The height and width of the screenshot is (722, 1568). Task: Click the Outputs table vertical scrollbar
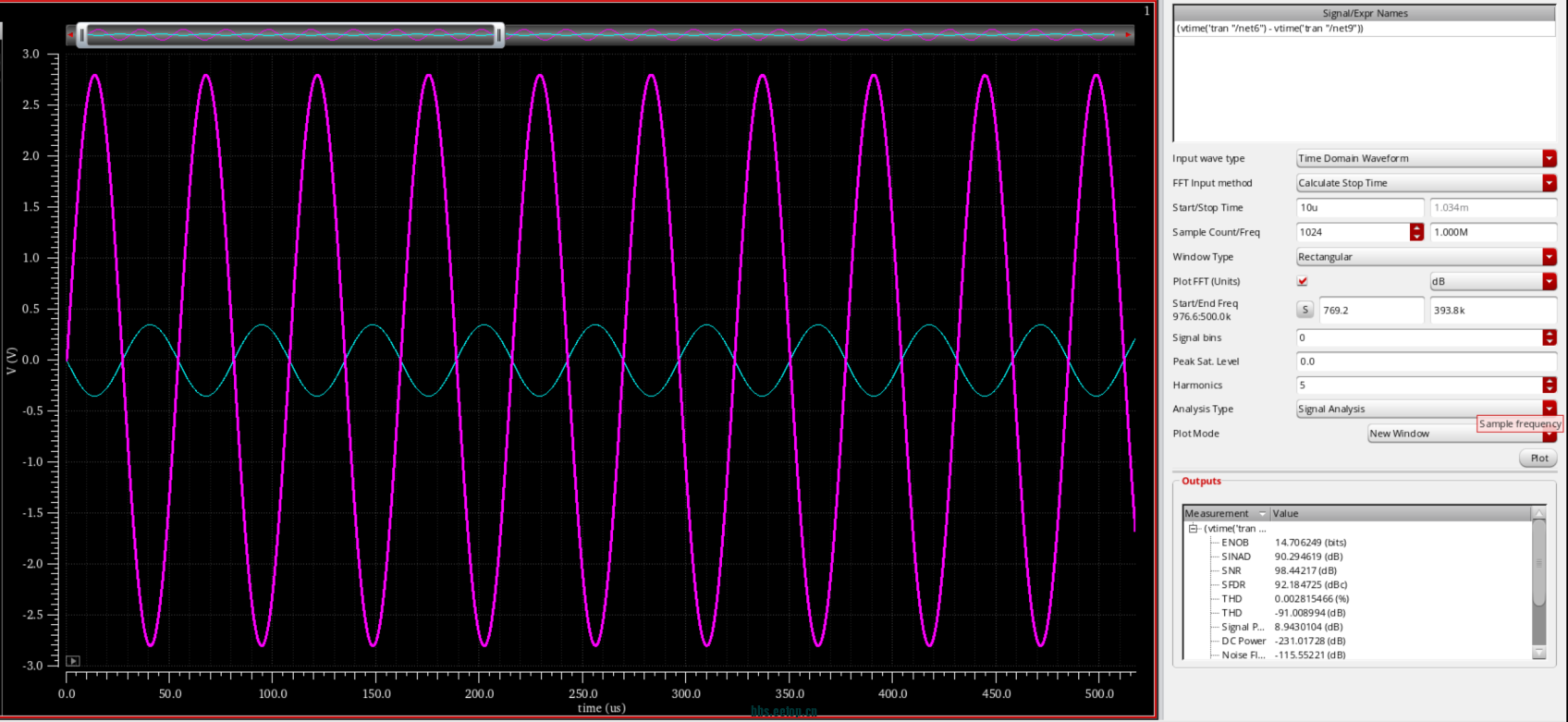pyautogui.click(x=1538, y=562)
